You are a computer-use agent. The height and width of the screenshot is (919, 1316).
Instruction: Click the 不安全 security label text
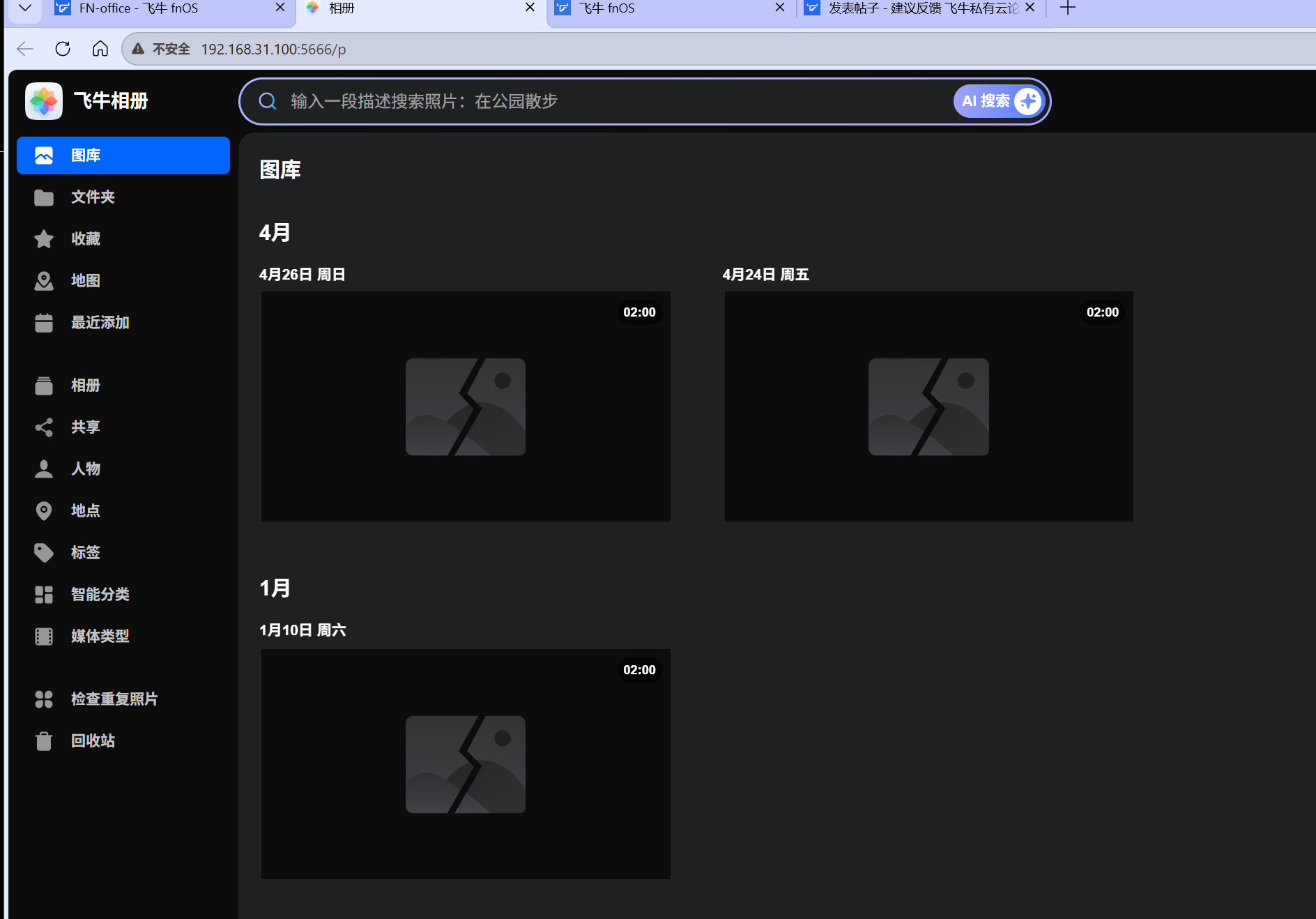171,50
